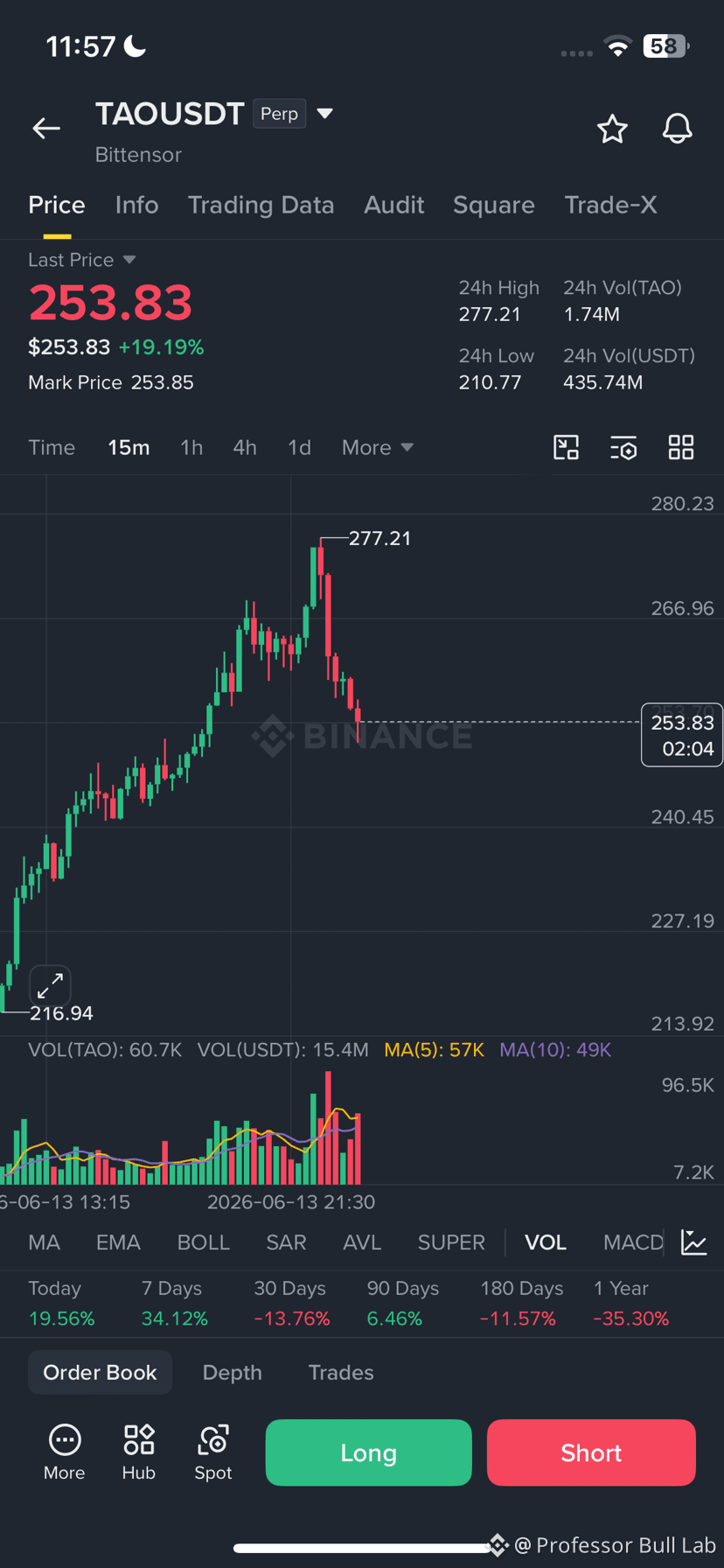Select 1d chart interval
724x1568 pixels.
click(299, 447)
